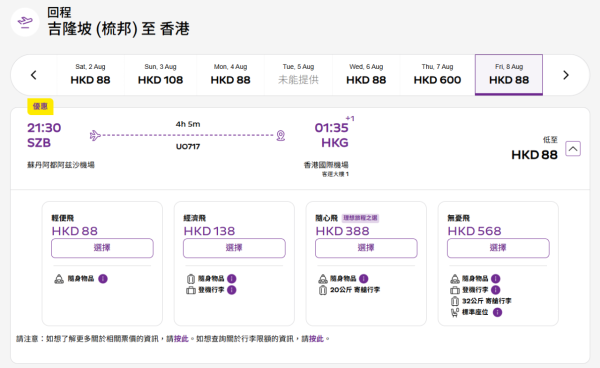The height and width of the screenshot is (368, 600).
Task: Select Sun, 3 Aug HKD 108 date
Action: pyautogui.click(x=160, y=75)
